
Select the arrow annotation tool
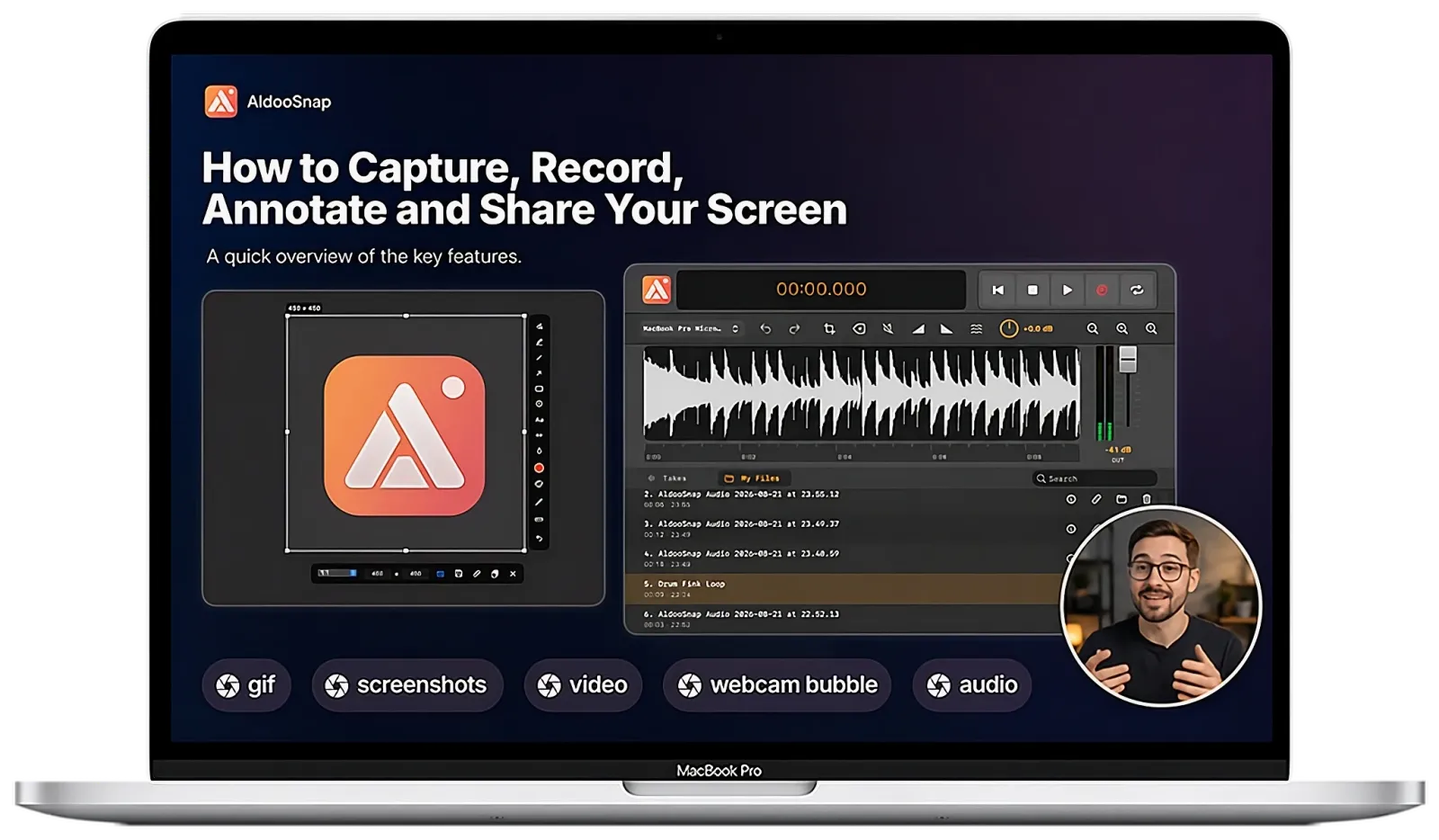[x=539, y=373]
